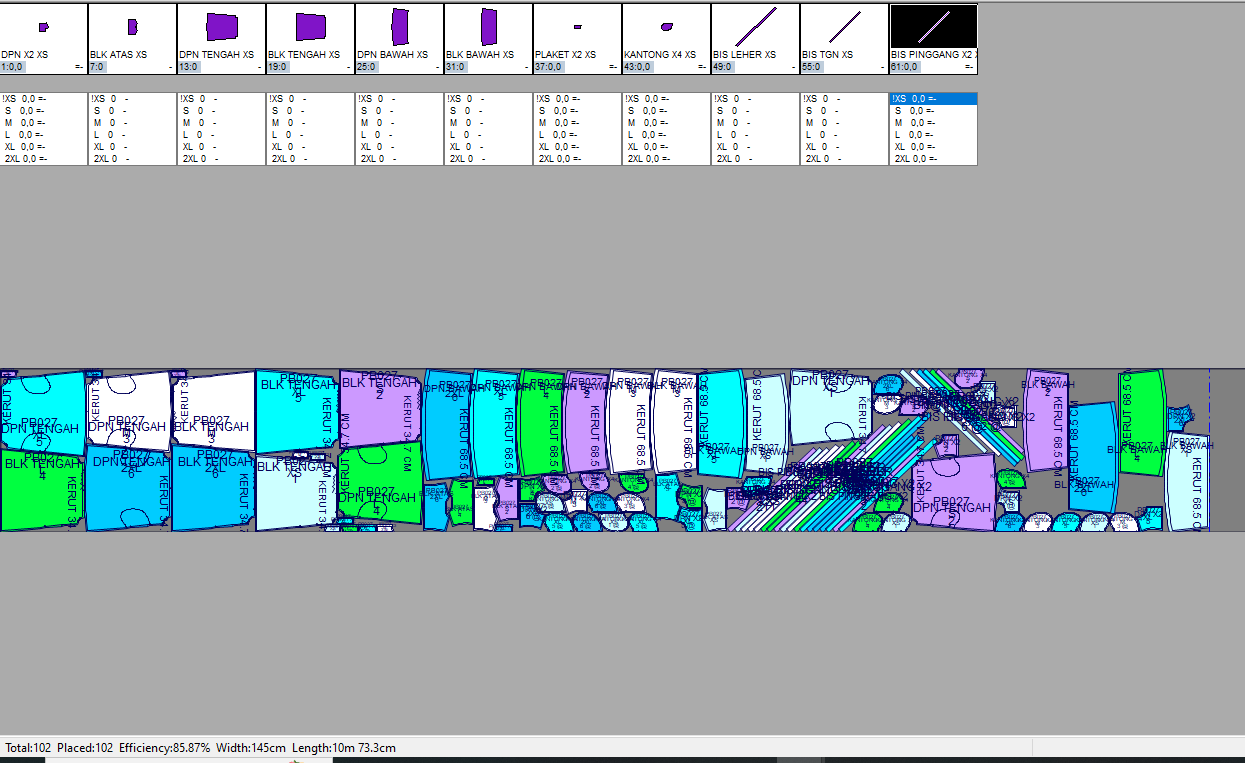The width and height of the screenshot is (1245, 763).
Task: Select the BIS LEHER XS strip icon
Action: click(x=755, y=27)
